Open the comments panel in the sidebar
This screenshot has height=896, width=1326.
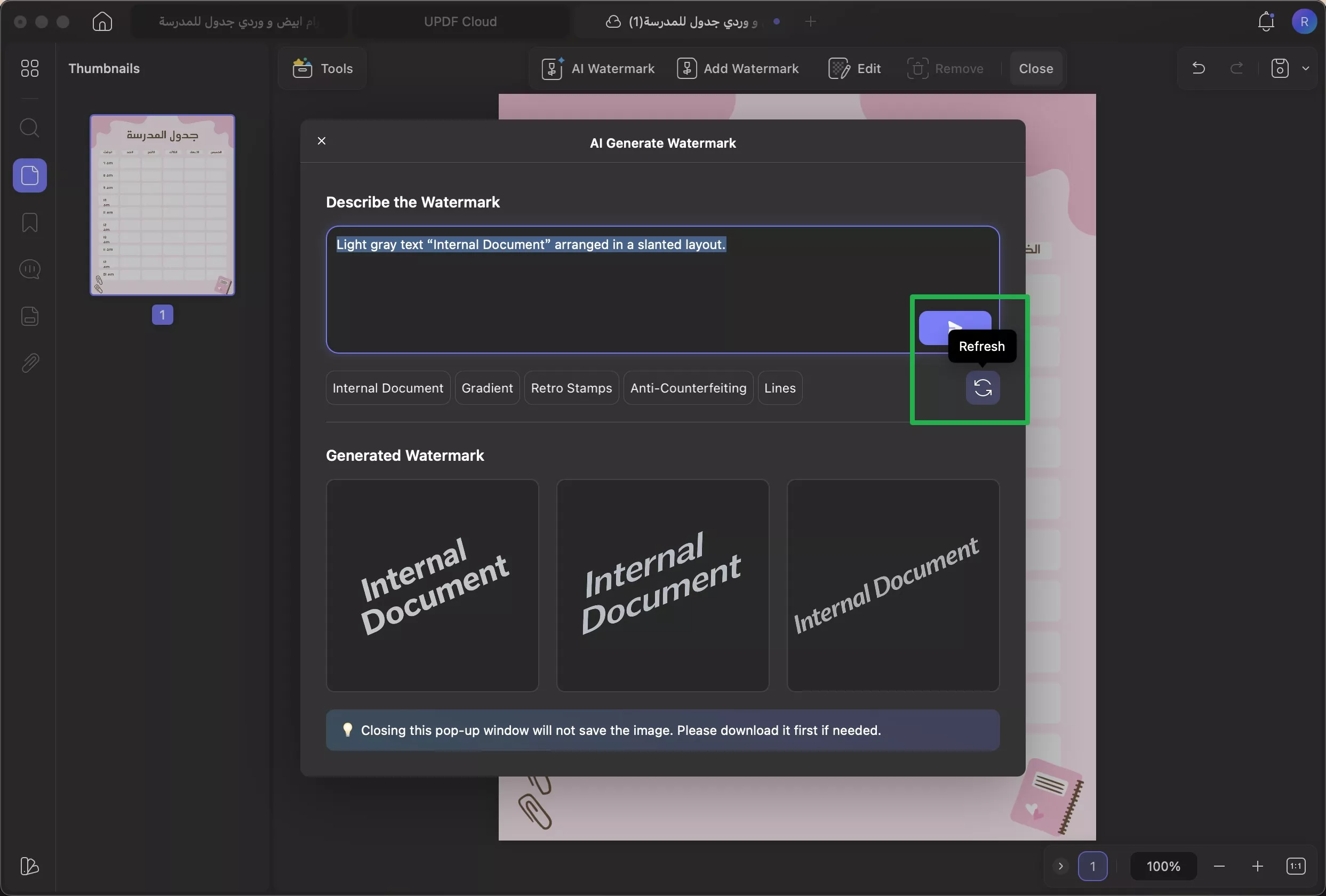click(x=29, y=269)
